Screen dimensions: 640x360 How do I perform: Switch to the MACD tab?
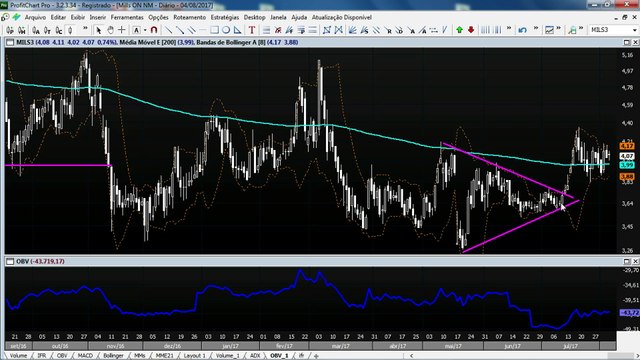coord(85,356)
